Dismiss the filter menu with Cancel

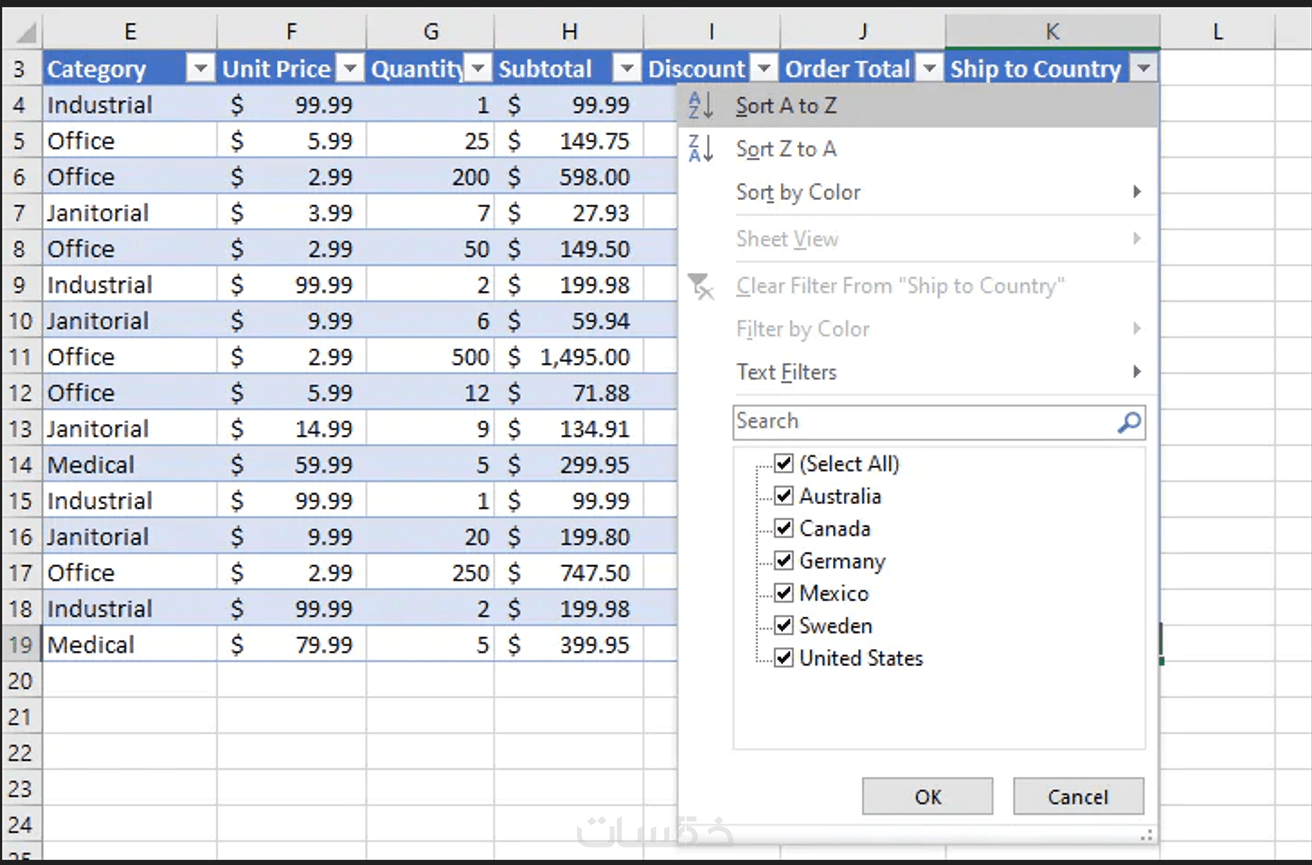pyautogui.click(x=1078, y=797)
